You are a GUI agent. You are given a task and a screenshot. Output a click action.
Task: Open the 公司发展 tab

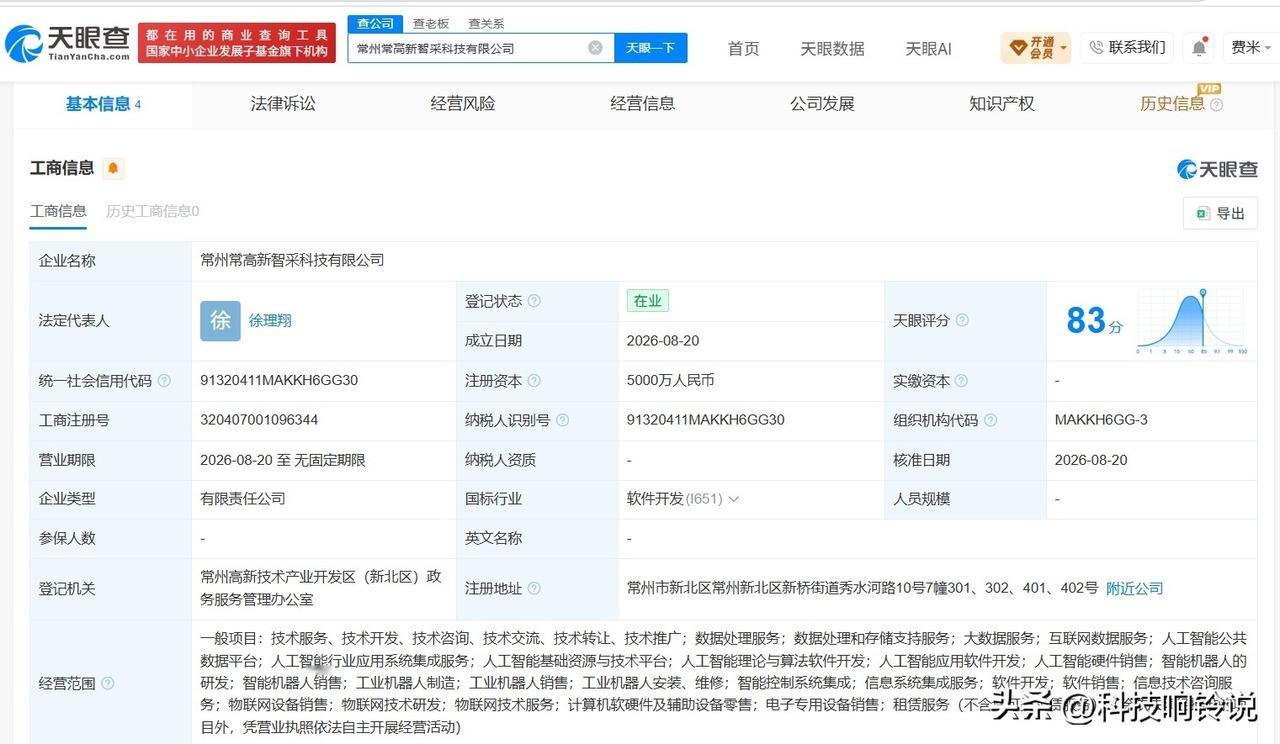tap(822, 104)
